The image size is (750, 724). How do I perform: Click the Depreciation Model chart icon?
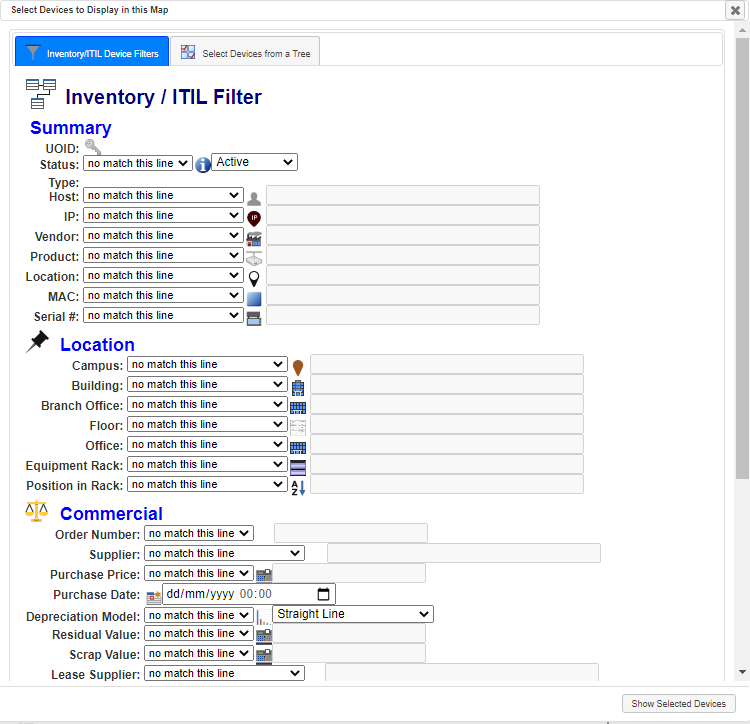click(264, 617)
